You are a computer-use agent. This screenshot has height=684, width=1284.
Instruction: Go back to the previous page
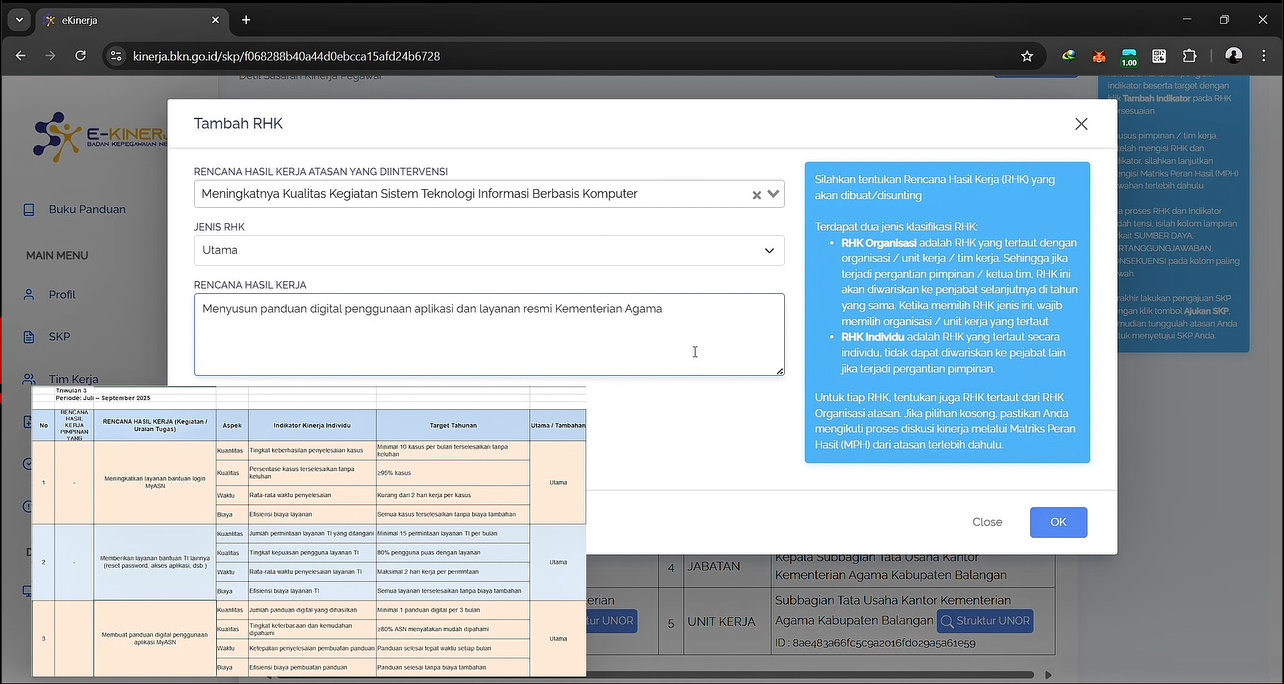point(21,56)
